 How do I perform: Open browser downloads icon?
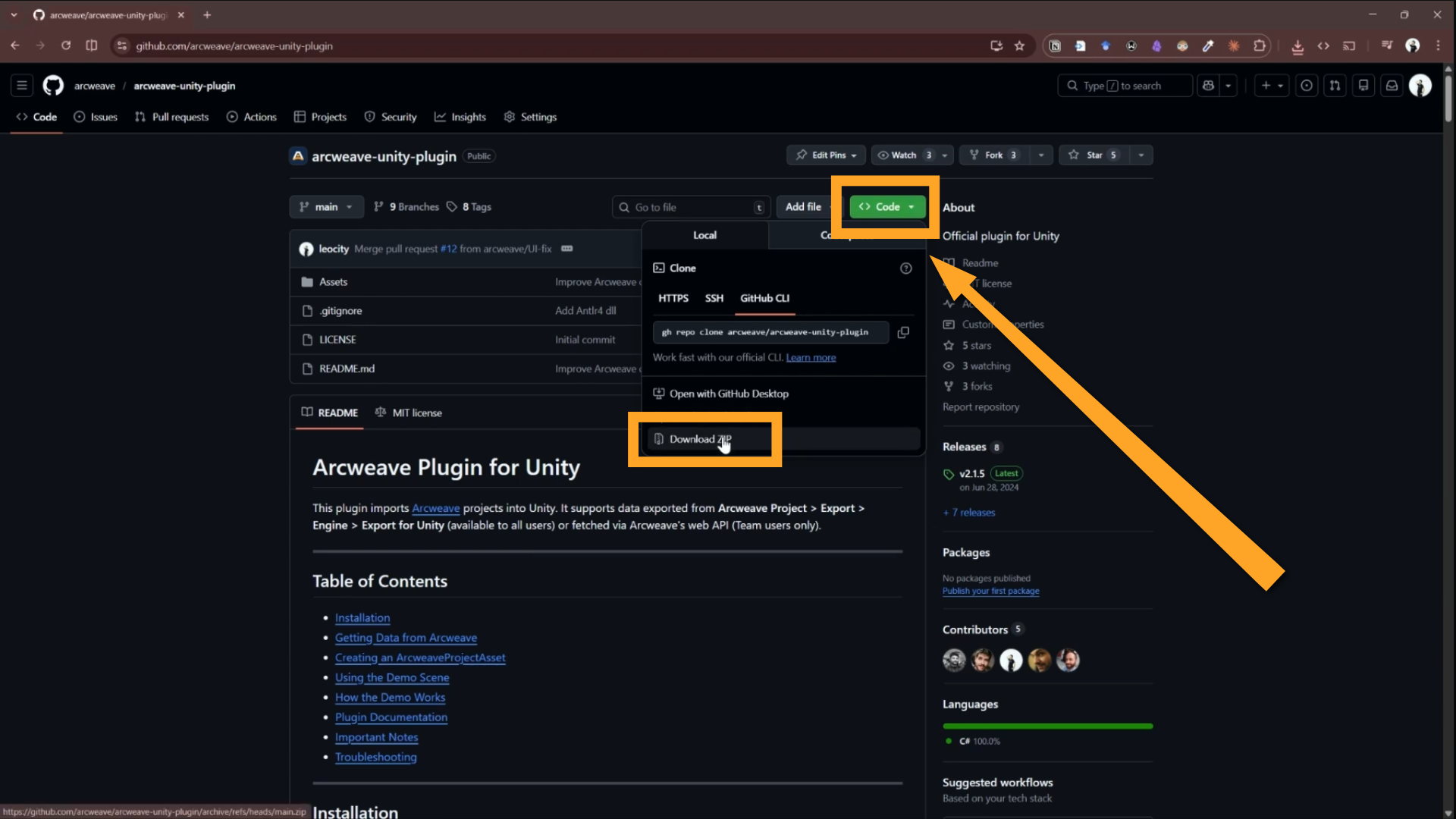[x=1298, y=46]
